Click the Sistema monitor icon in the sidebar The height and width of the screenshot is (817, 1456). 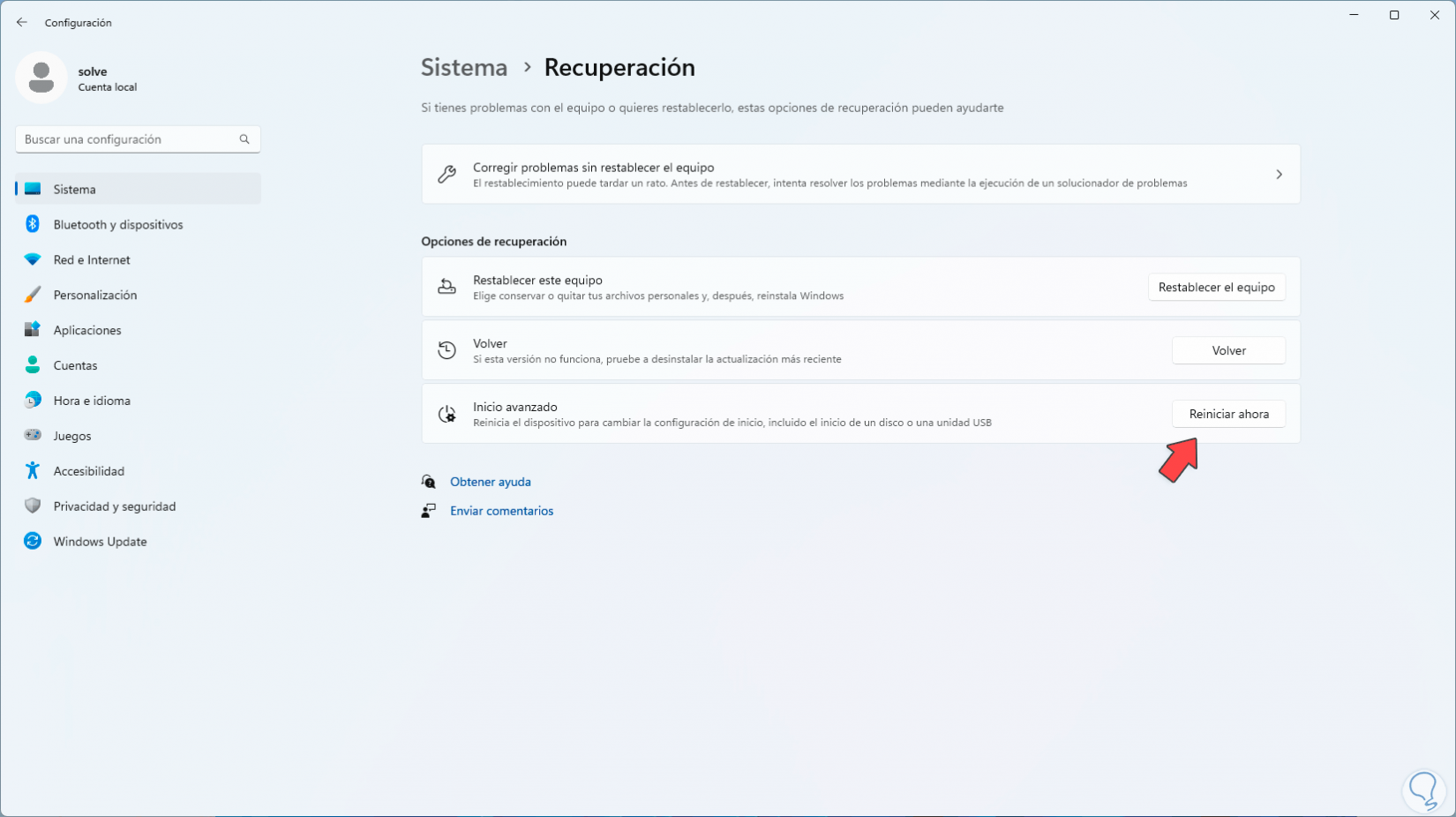pyautogui.click(x=33, y=189)
